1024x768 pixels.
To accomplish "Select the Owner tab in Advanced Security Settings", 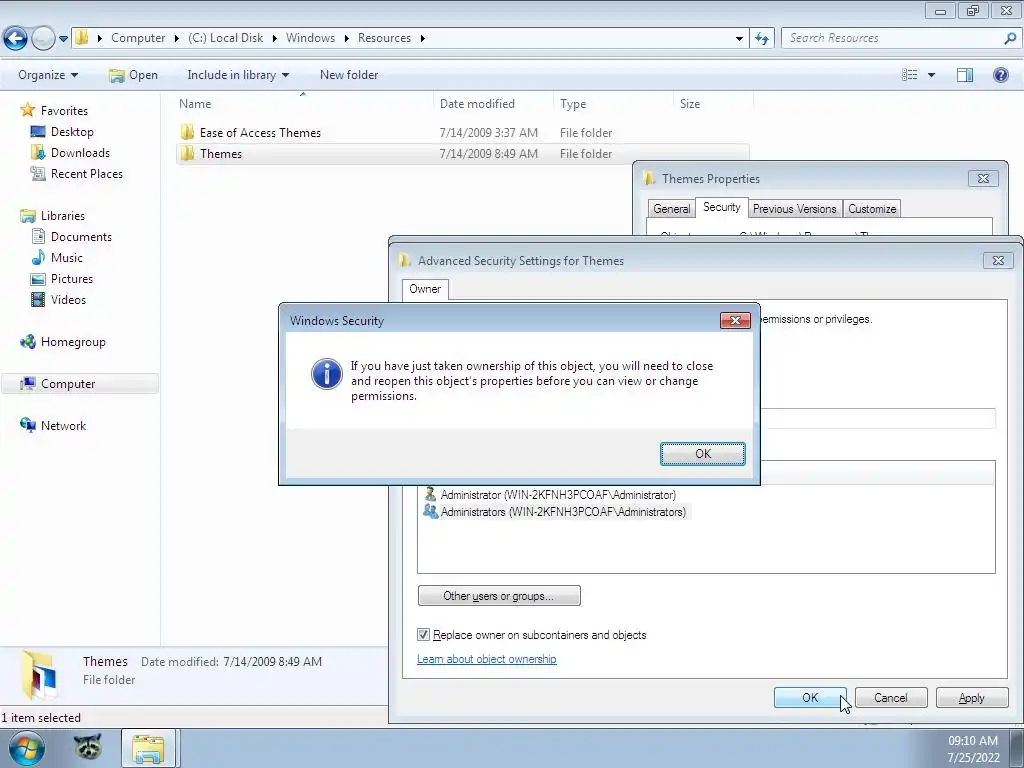I will point(425,289).
